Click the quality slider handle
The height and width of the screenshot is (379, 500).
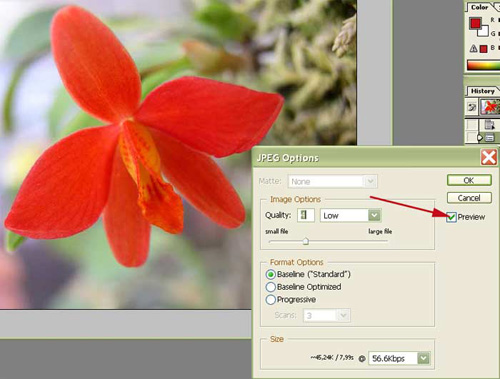coord(305,241)
